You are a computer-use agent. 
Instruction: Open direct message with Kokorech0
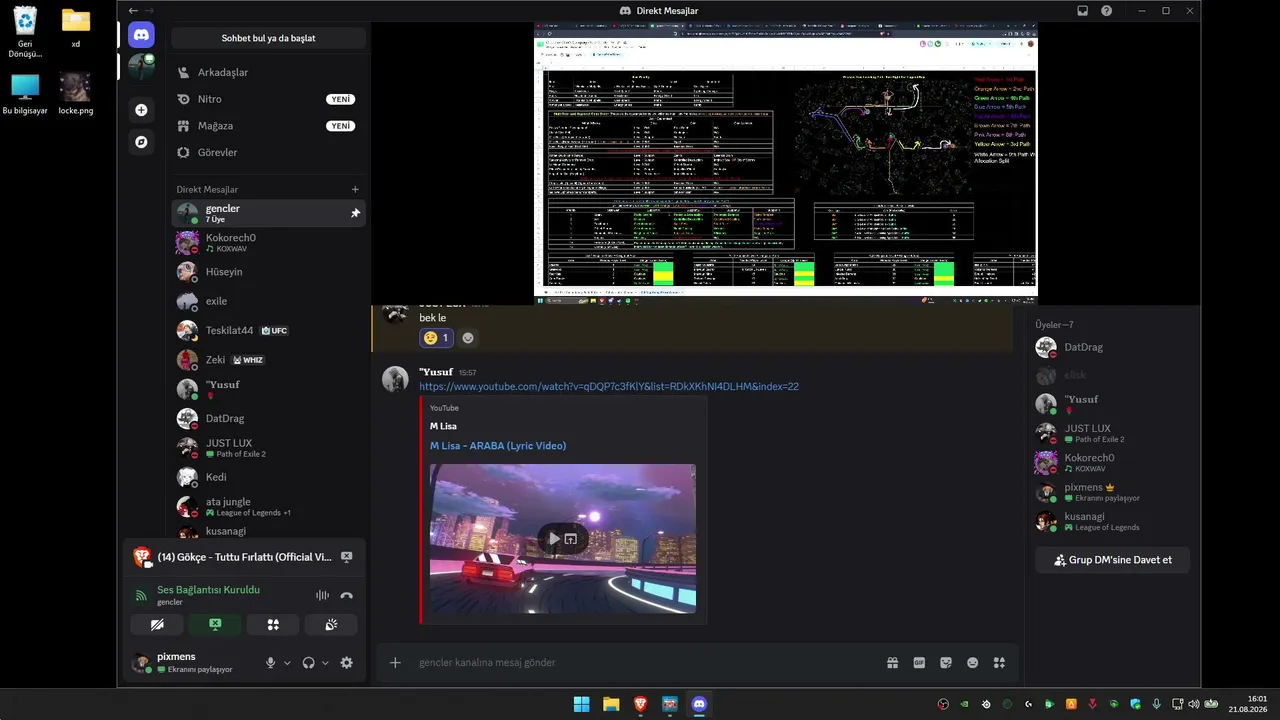click(x=268, y=242)
